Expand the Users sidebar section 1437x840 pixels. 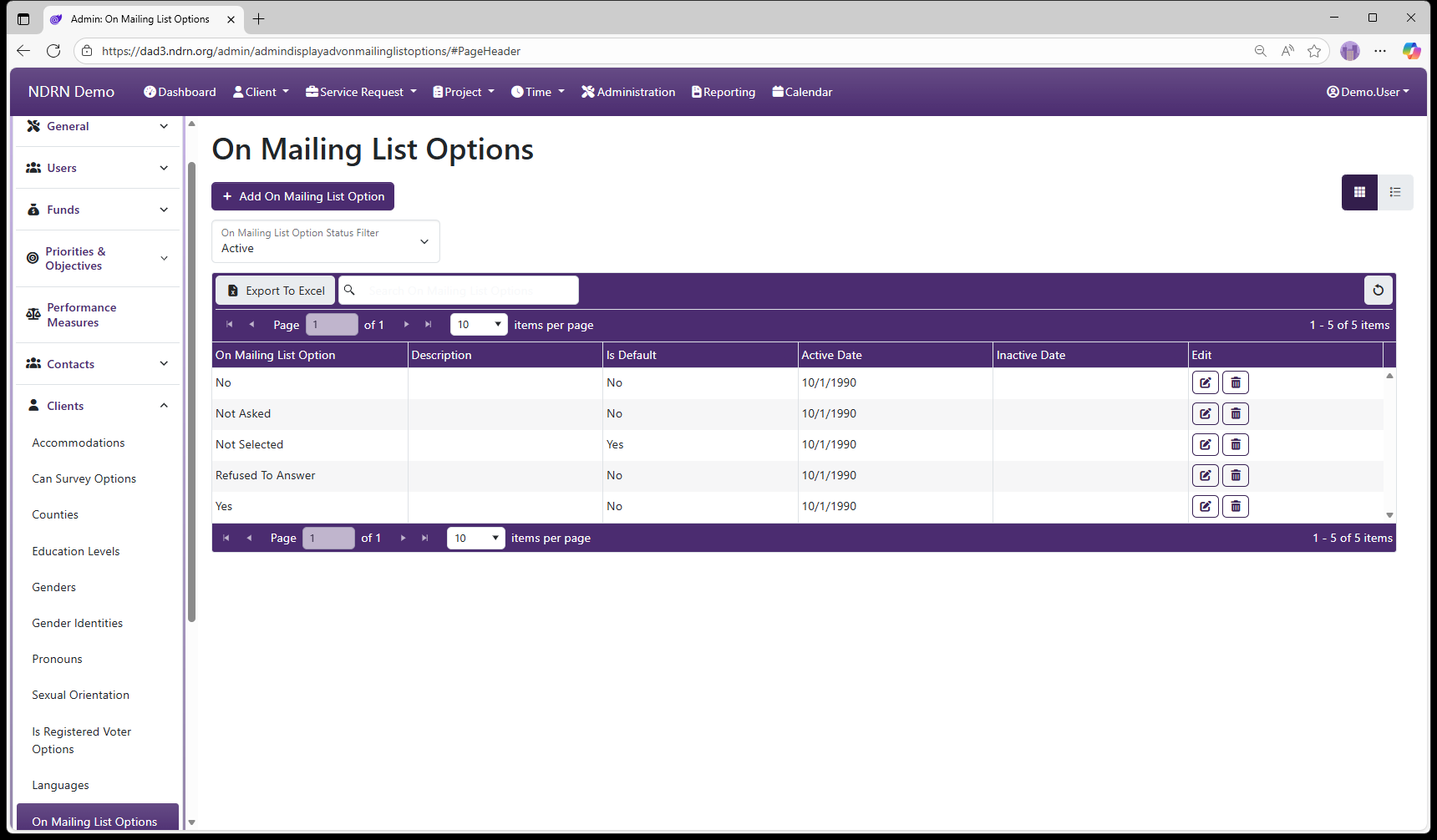(98, 168)
